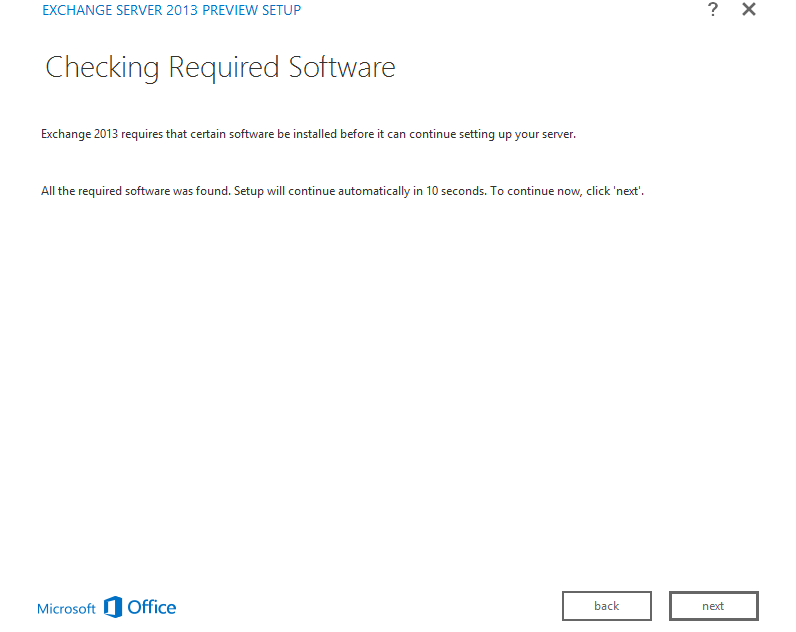This screenshot has width=796, height=632.
Task: Click the 'Exchange 2013 requires' description line
Action: (308, 134)
